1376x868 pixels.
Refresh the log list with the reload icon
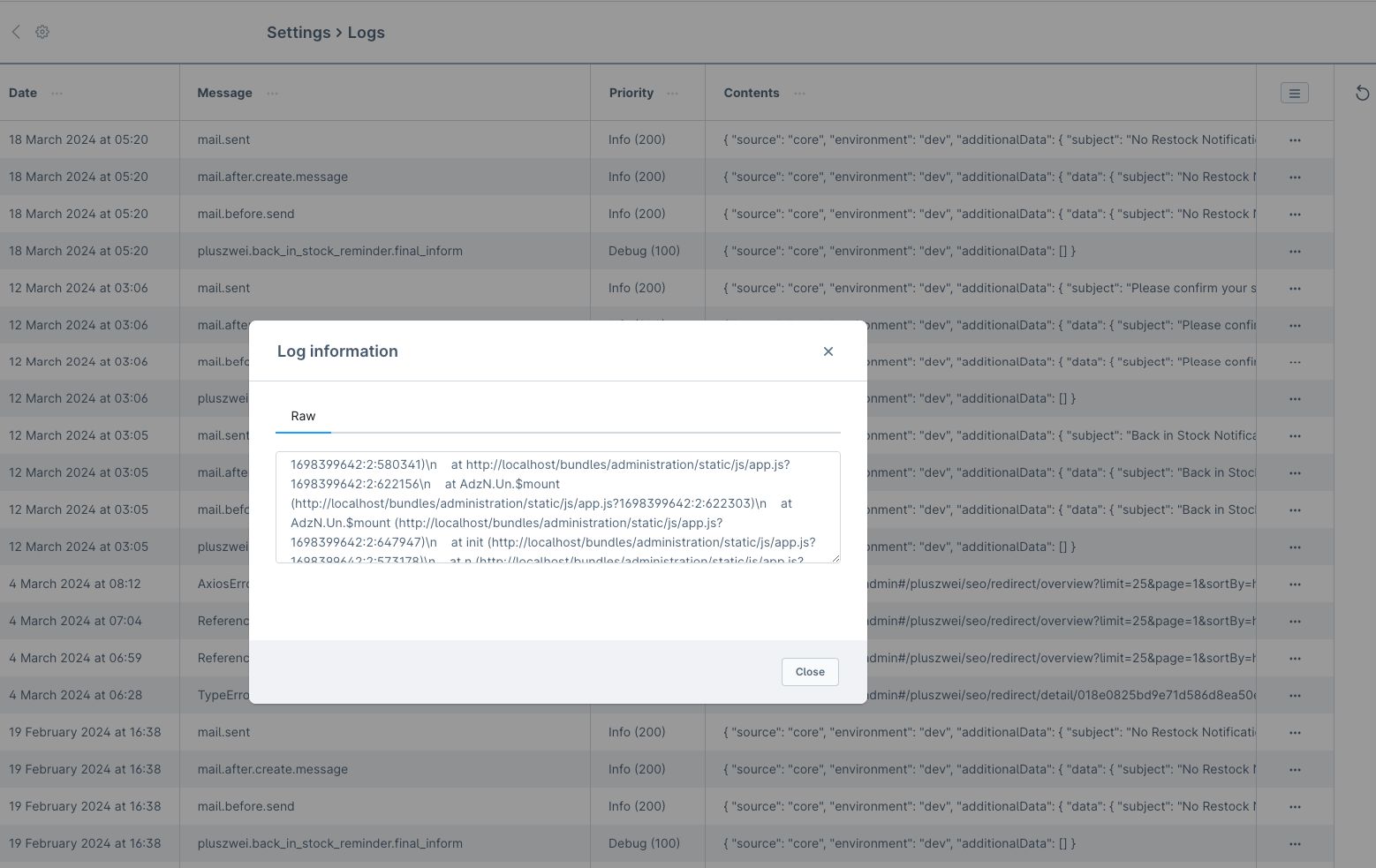(x=1362, y=92)
